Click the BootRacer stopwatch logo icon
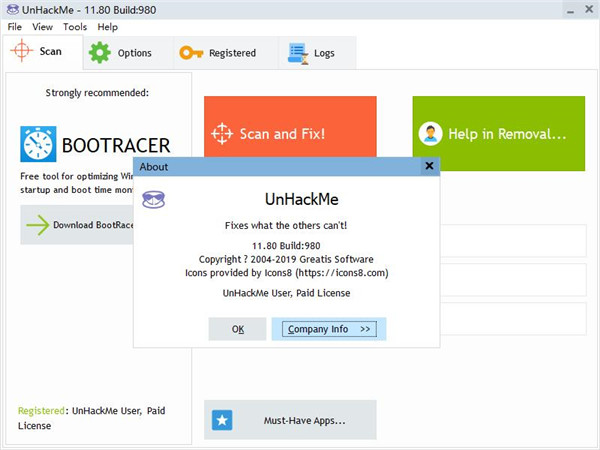This screenshot has height=450, width=600. (38, 144)
